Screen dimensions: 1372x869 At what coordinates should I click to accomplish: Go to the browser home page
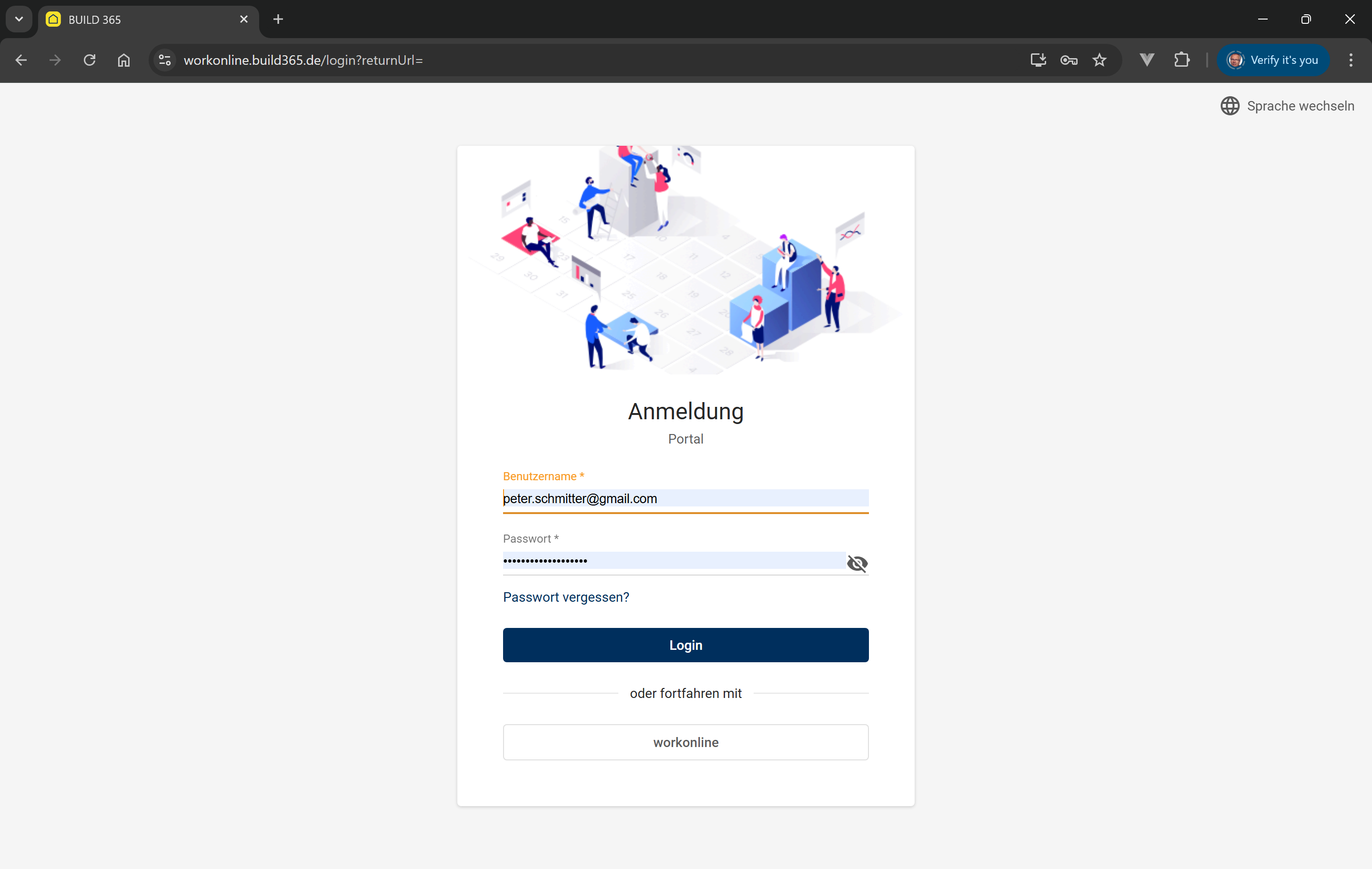tap(124, 60)
